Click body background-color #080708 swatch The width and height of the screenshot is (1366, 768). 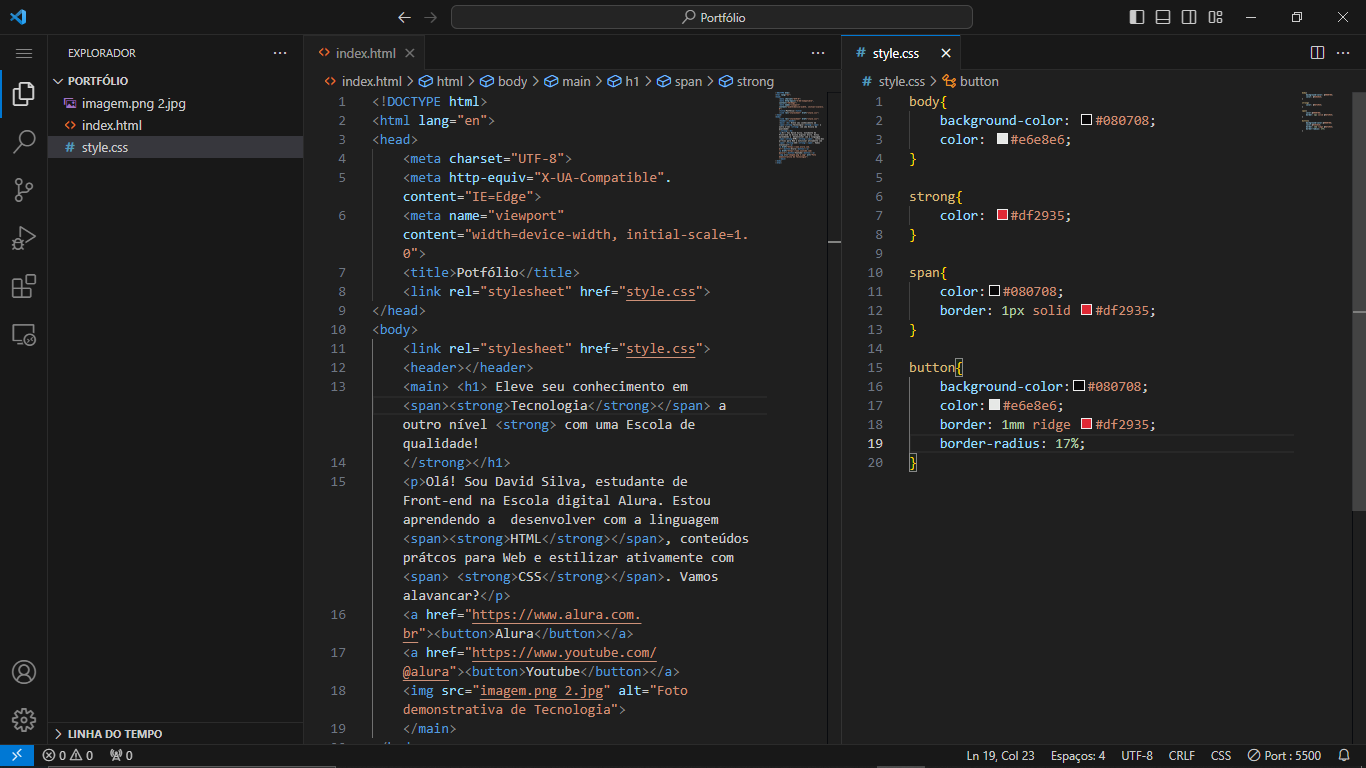(1087, 120)
